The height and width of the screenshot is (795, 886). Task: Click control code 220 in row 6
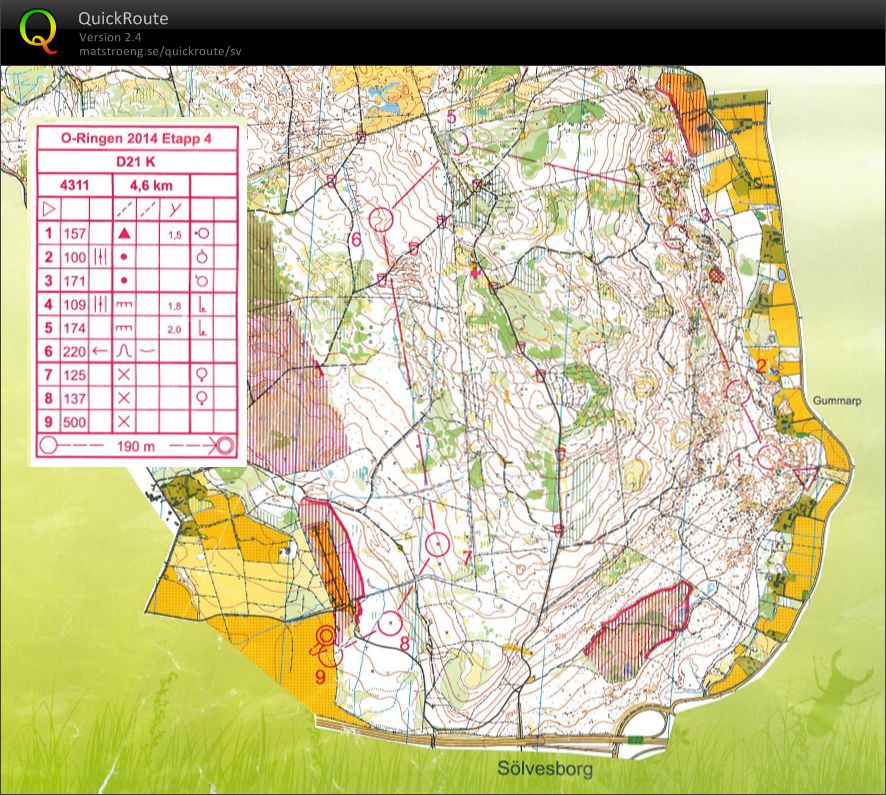pos(75,351)
